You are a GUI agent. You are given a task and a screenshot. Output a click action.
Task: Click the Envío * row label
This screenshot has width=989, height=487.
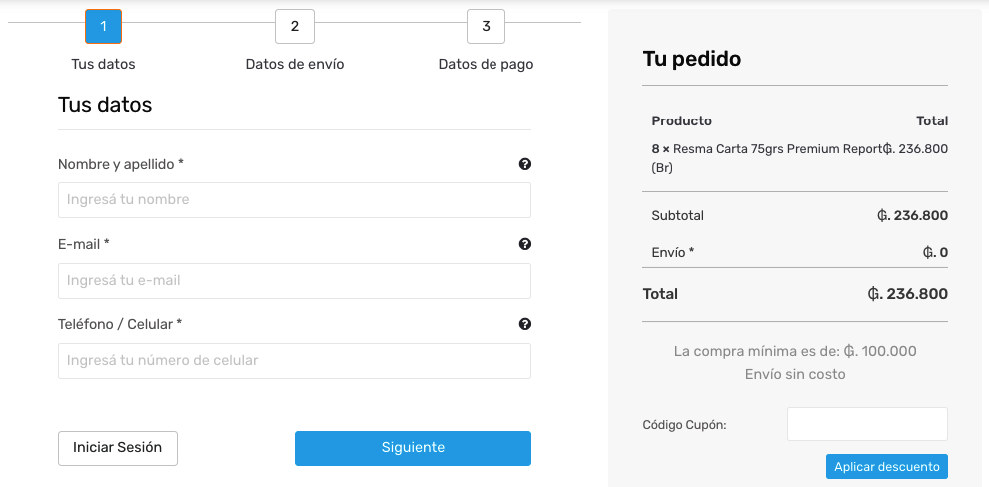pyautogui.click(x=673, y=252)
